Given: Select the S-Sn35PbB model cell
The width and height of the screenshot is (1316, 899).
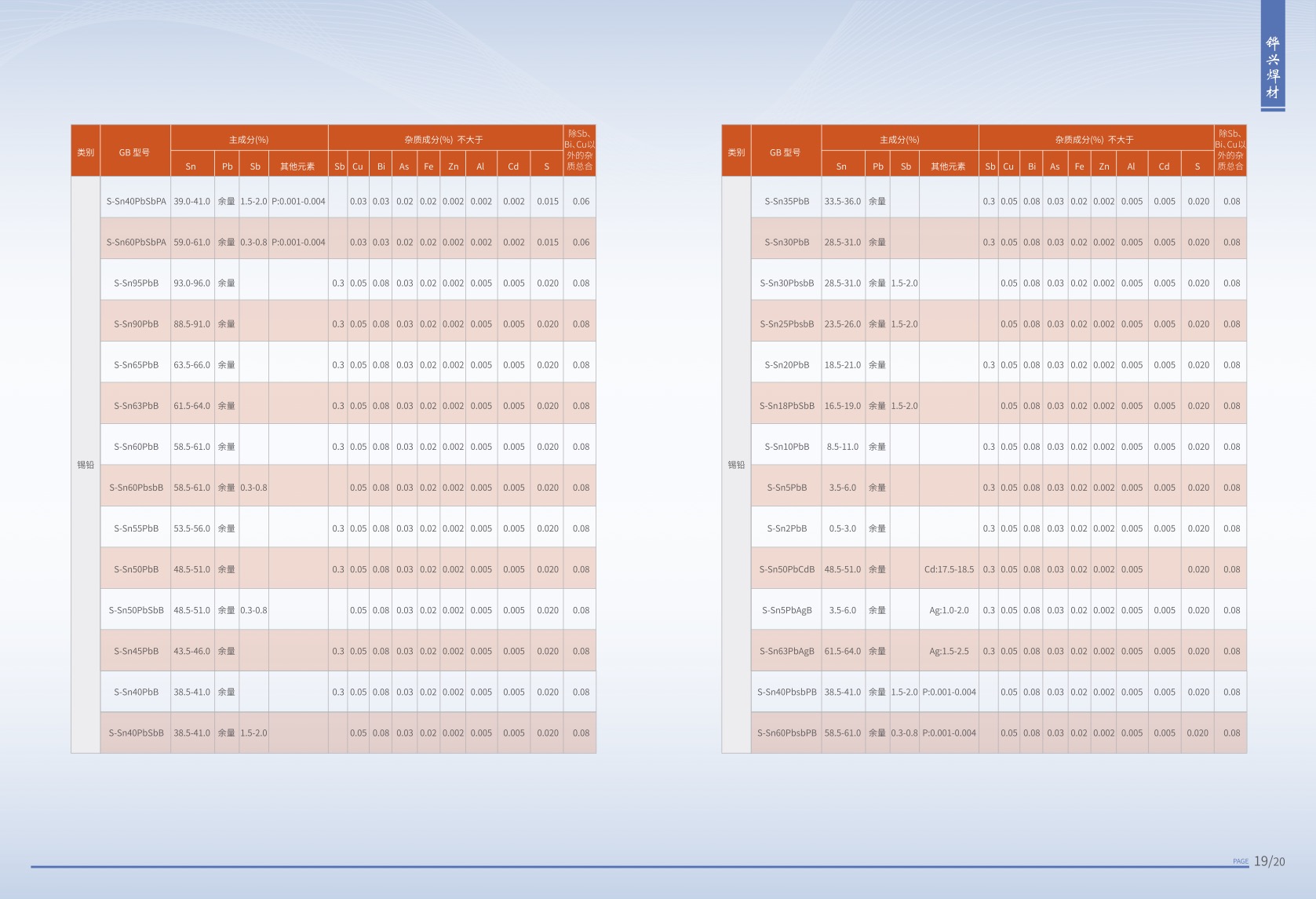Looking at the screenshot, I should (786, 201).
